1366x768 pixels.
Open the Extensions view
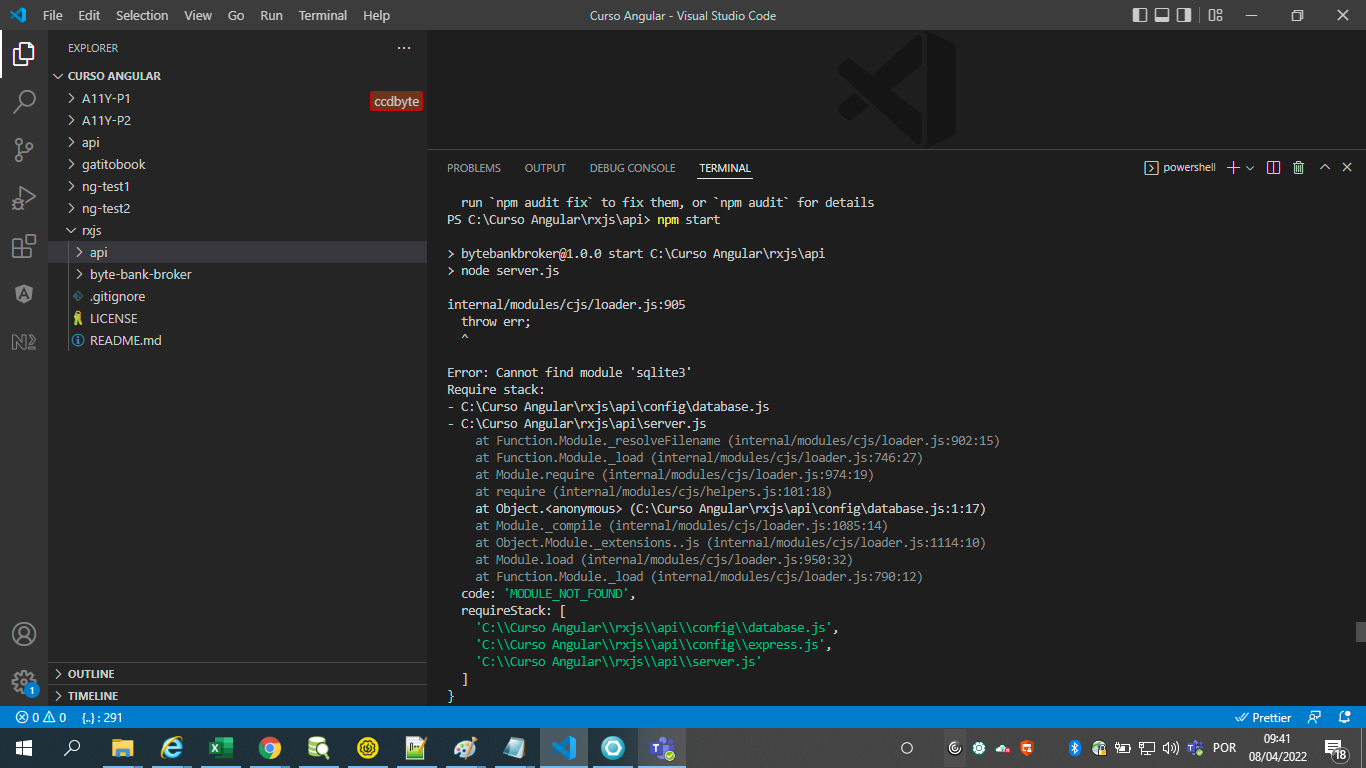tap(24, 246)
